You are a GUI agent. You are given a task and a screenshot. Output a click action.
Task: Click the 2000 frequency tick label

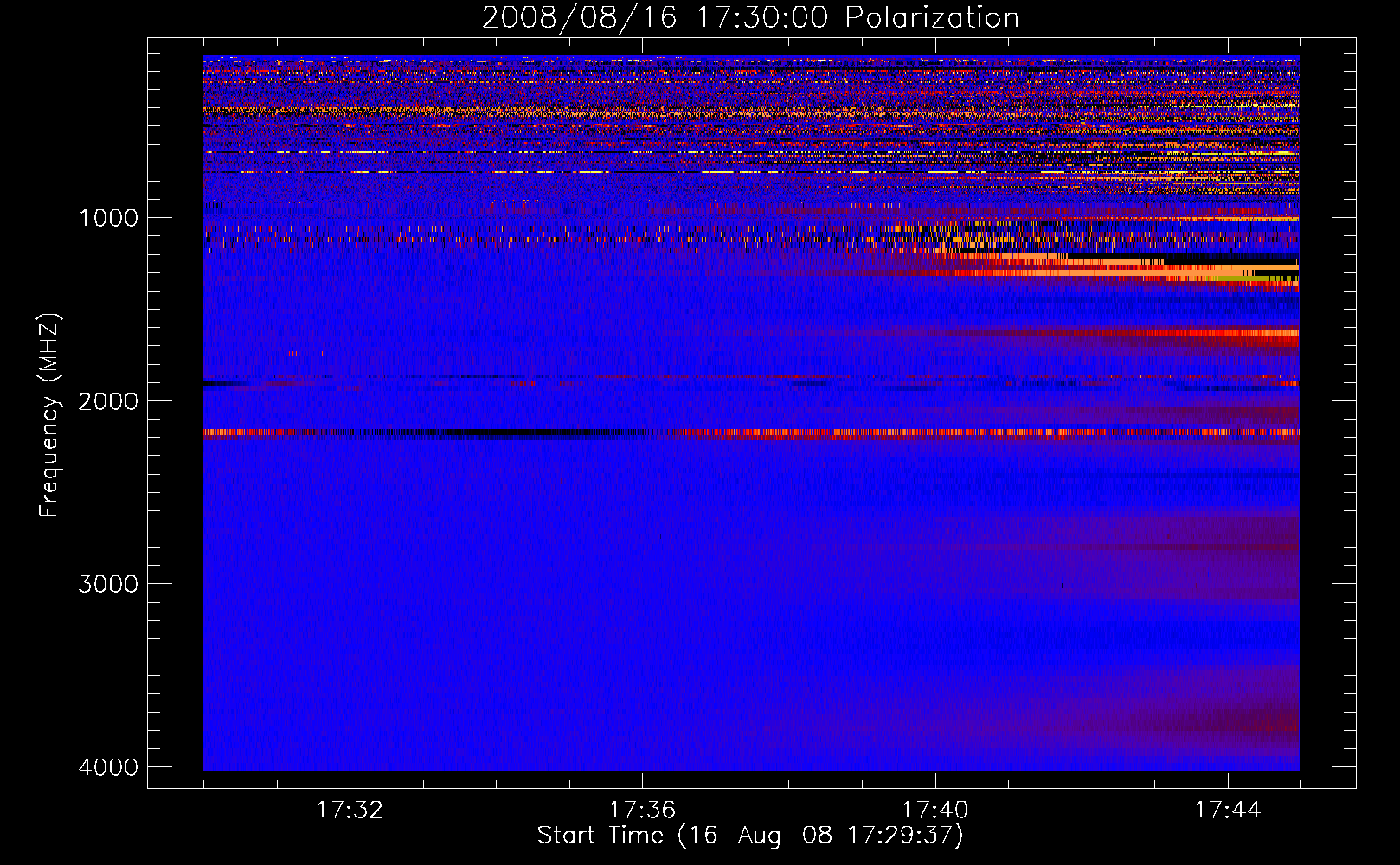tap(108, 401)
